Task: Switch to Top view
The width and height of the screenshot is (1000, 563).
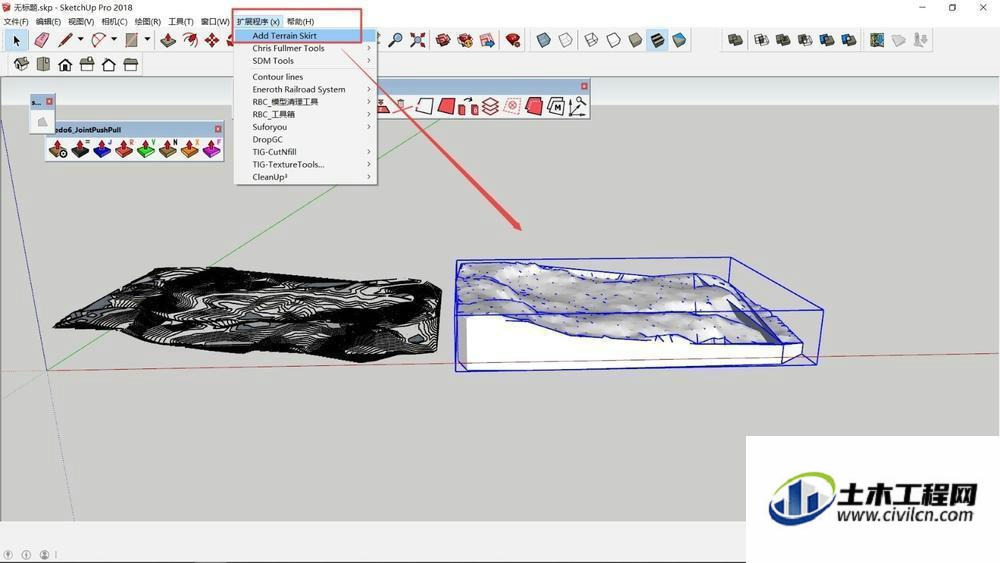Action: coord(43,64)
